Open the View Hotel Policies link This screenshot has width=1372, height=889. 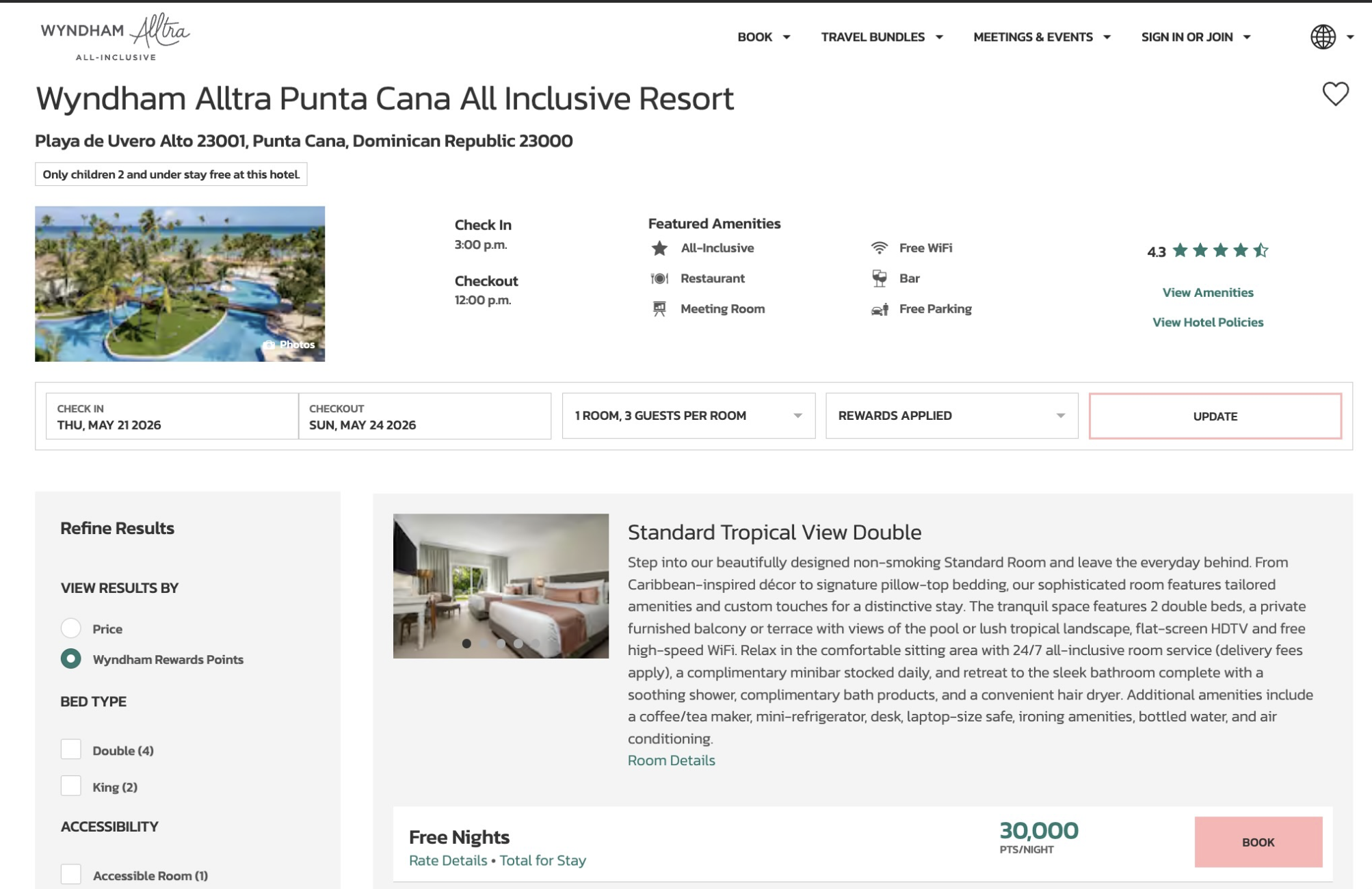click(x=1208, y=322)
